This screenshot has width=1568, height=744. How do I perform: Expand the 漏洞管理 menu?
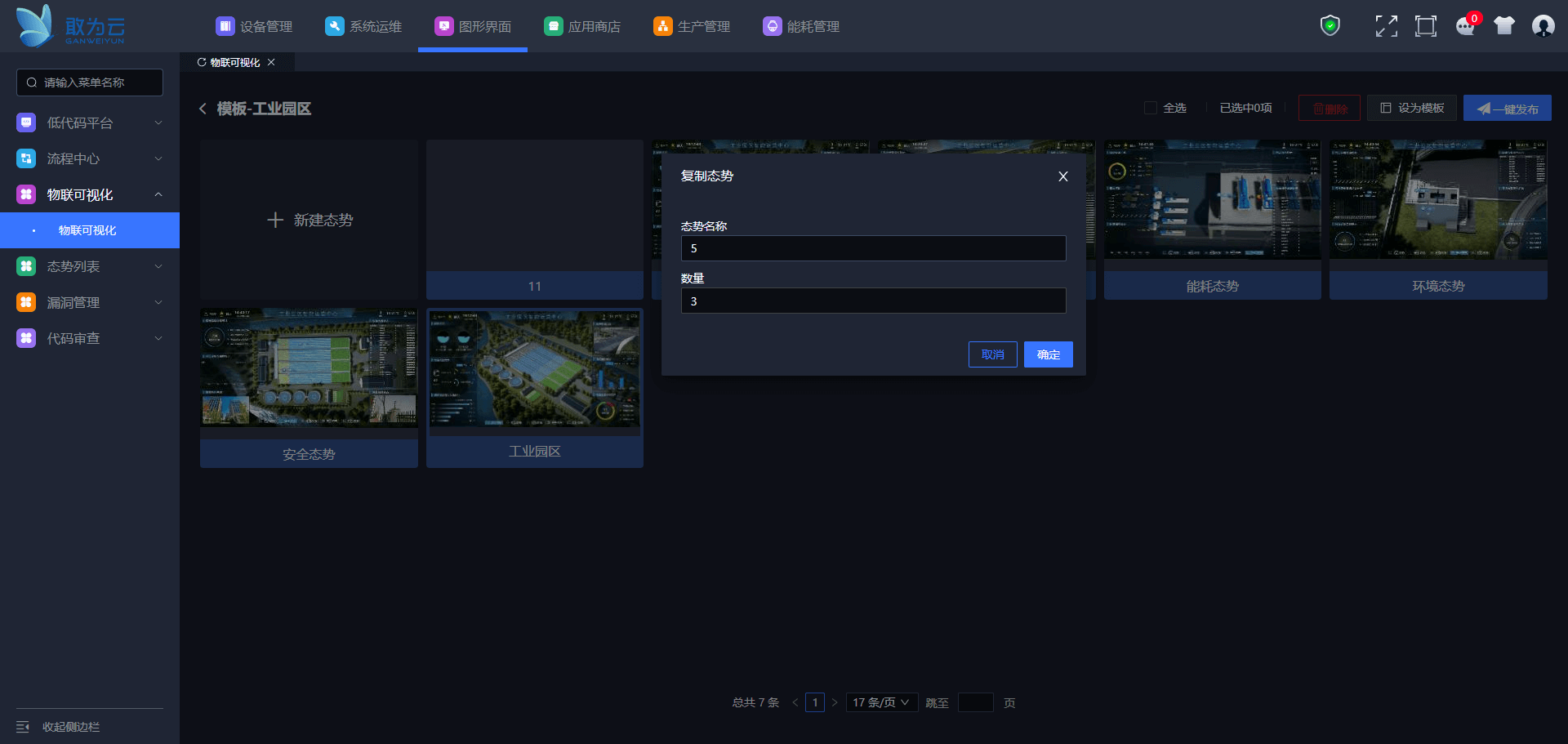[158, 302]
